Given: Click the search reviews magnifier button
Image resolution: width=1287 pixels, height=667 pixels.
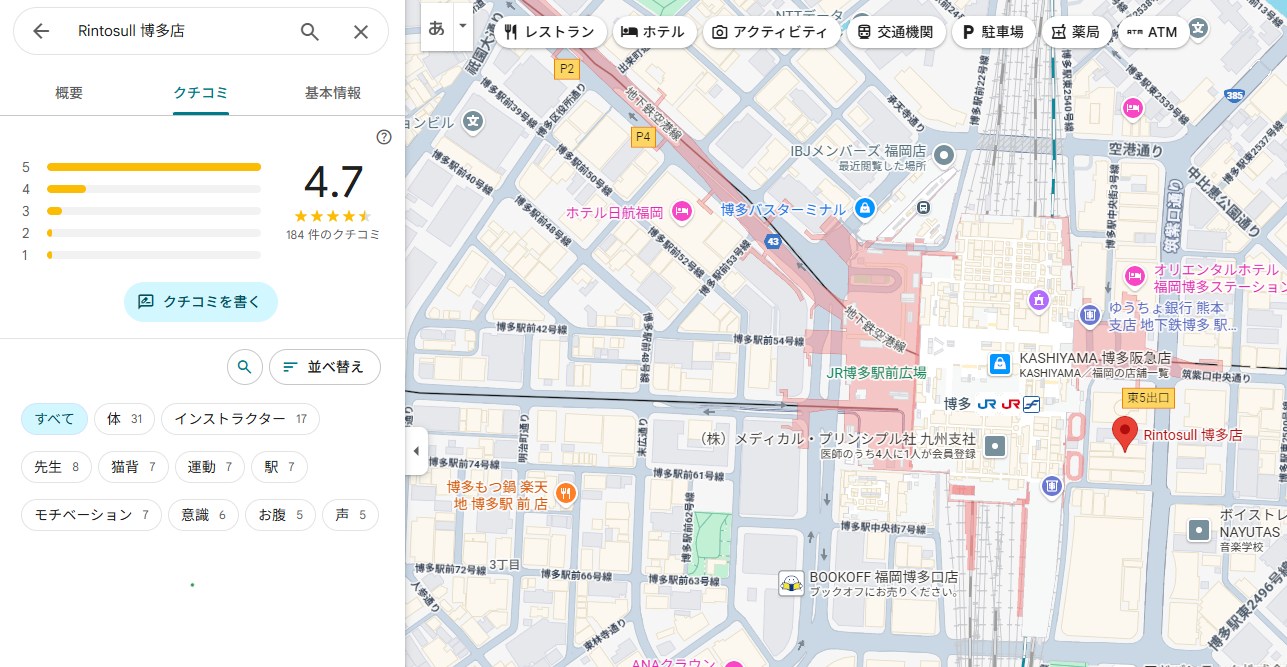Looking at the screenshot, I should point(244,367).
